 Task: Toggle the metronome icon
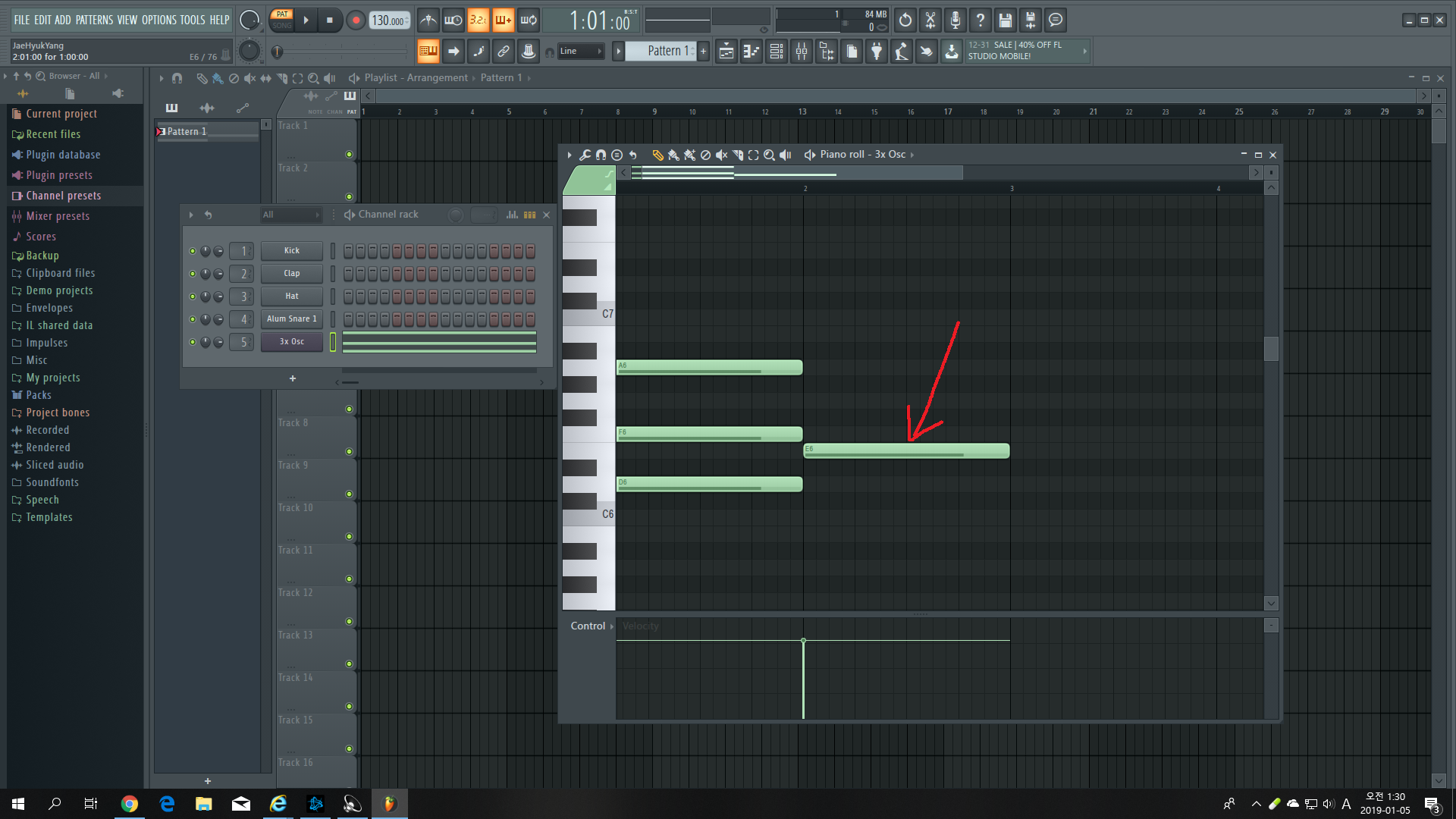point(428,20)
